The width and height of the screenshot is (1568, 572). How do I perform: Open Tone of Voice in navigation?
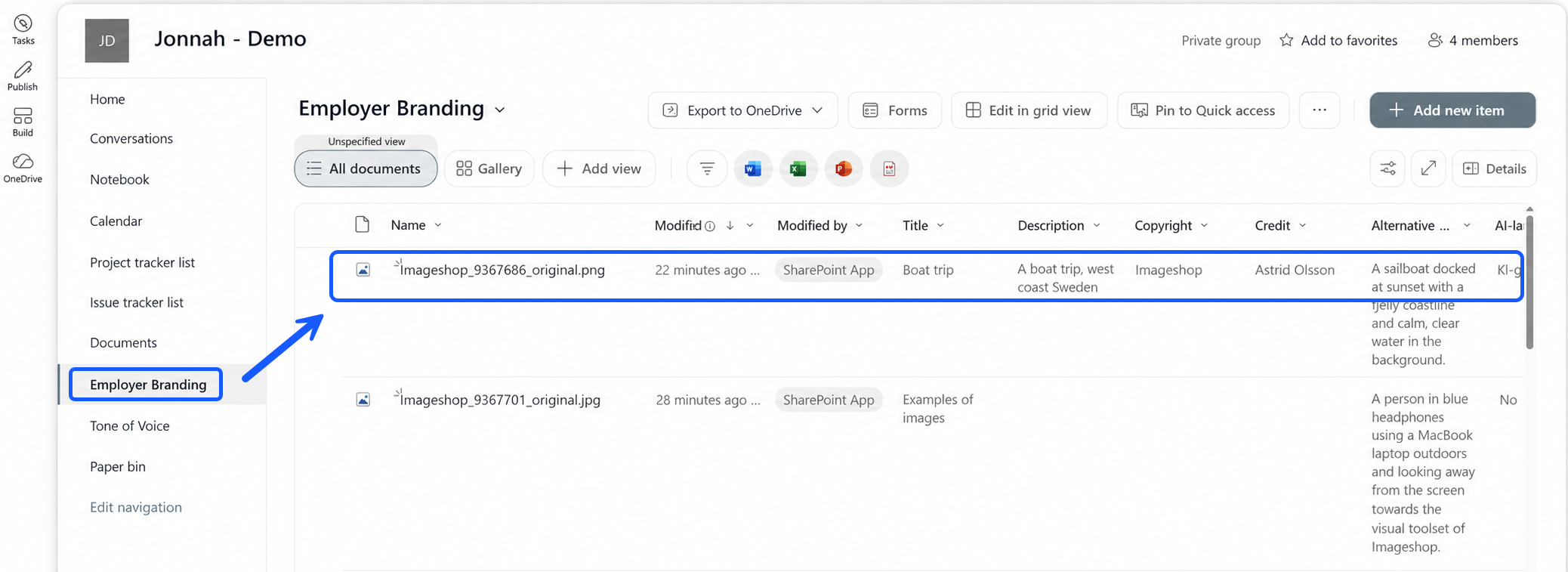pos(130,425)
